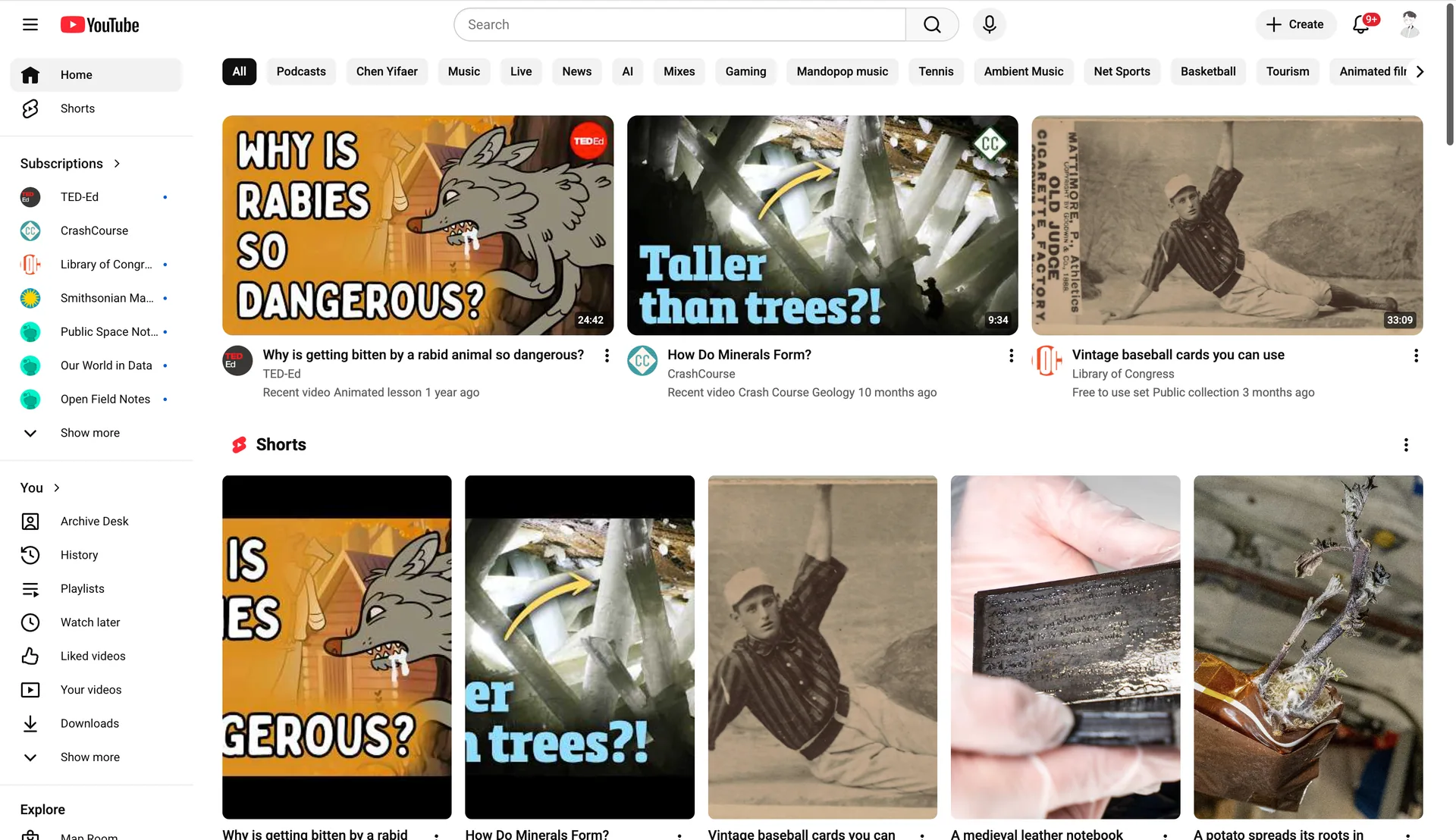
Task: Select the Live filter chip
Action: tap(521, 71)
